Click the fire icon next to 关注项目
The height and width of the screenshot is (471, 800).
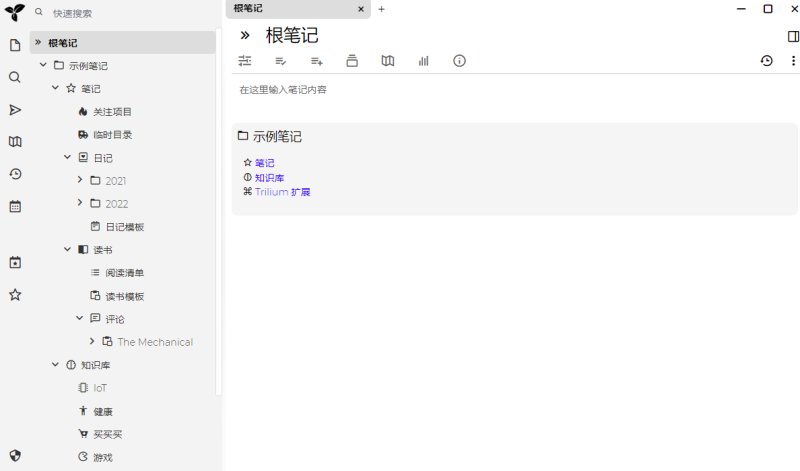[x=83, y=111]
